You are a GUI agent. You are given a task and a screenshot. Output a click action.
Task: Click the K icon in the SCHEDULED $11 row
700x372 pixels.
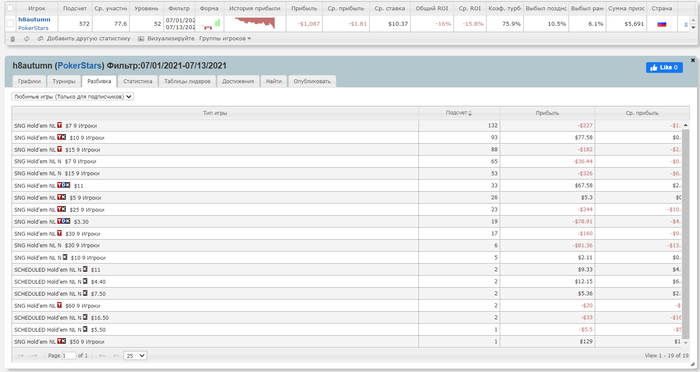[x=85, y=269]
